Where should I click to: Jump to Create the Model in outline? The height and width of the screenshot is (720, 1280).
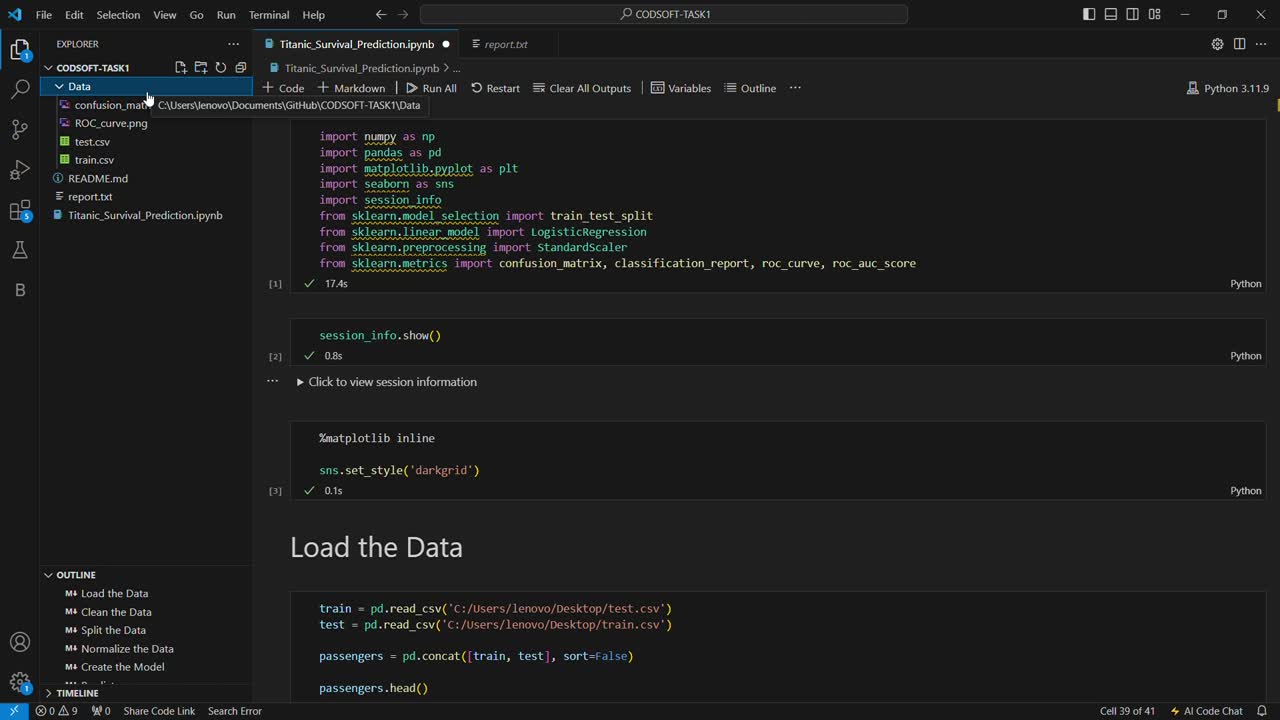[x=122, y=667]
